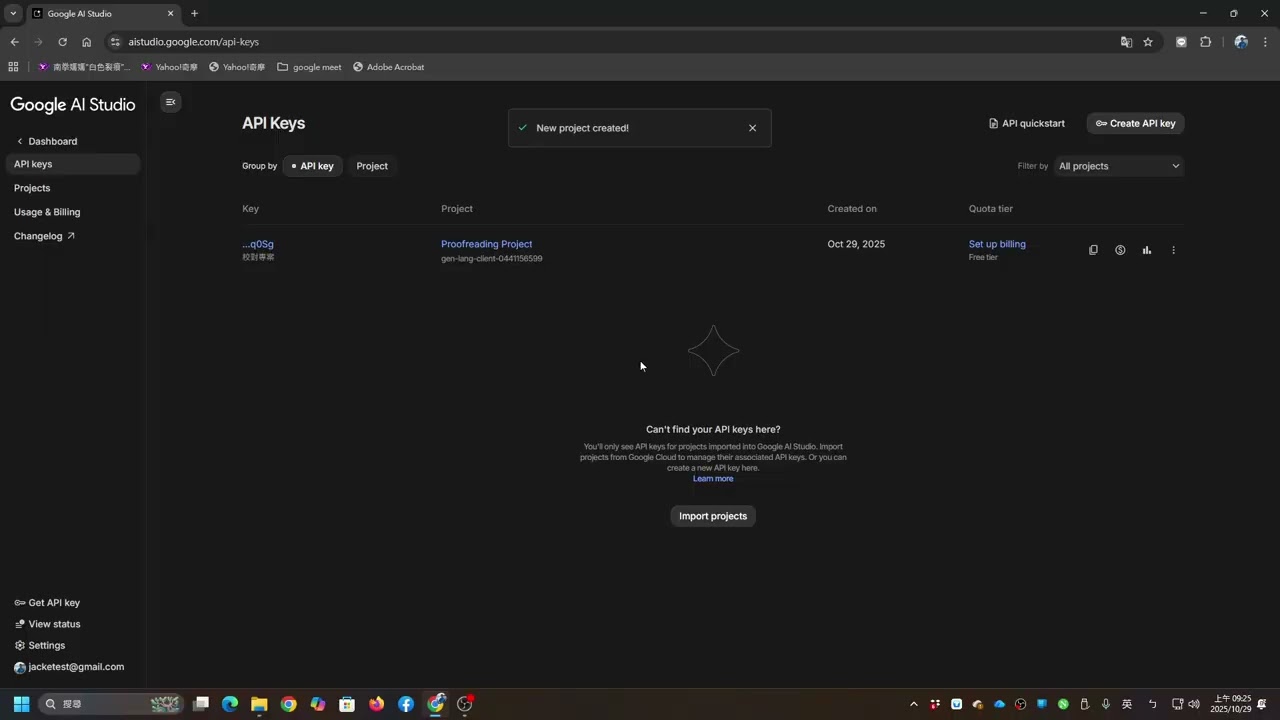The height and width of the screenshot is (720, 1280).
Task: Open billing icon for the q0Sg key
Action: point(1120,250)
